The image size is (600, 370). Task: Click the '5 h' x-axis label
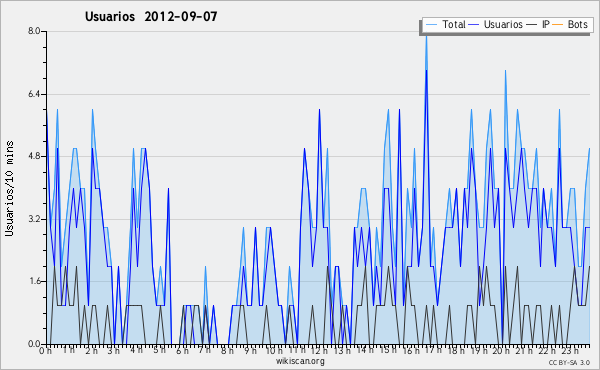point(159,350)
